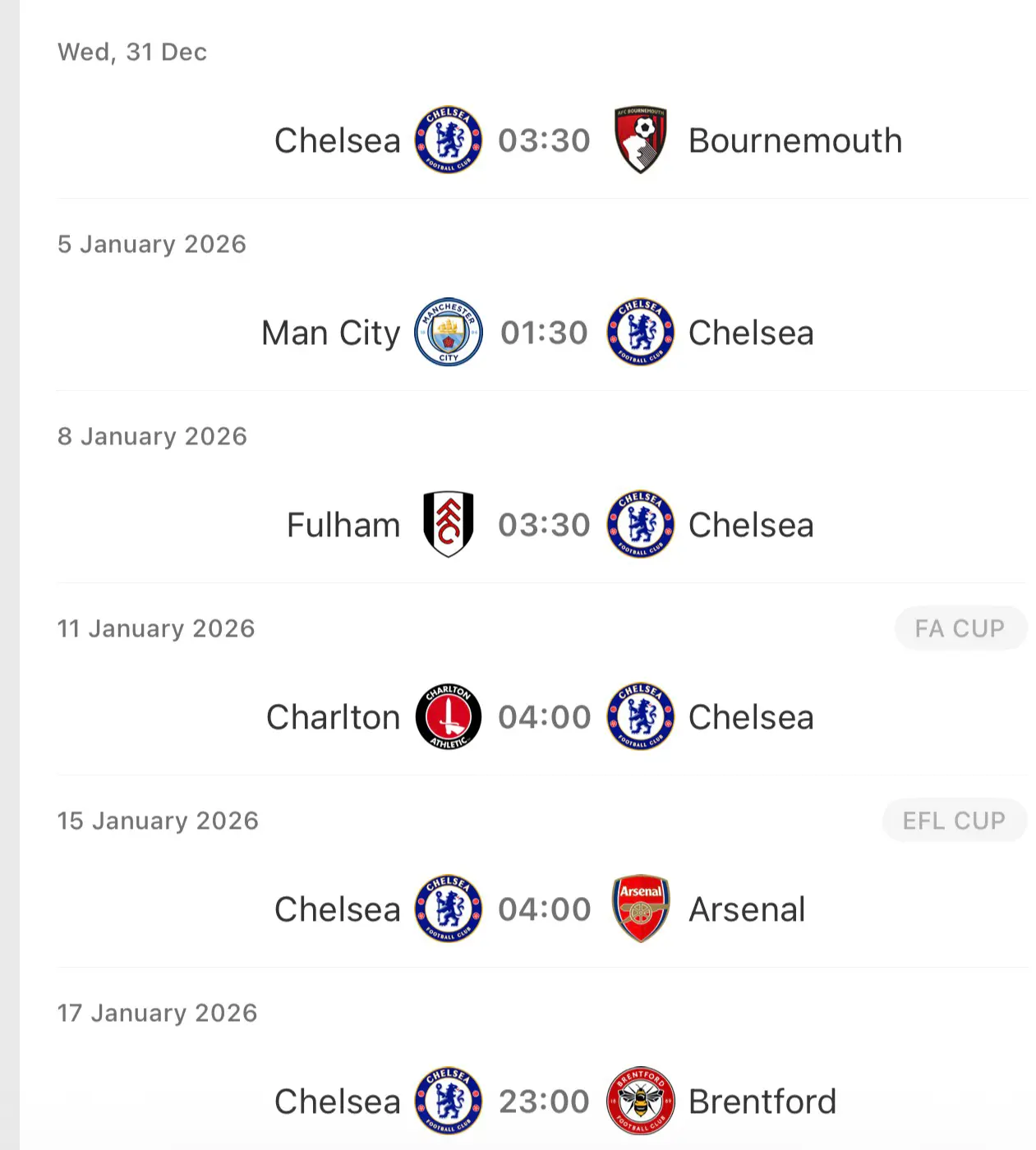Click the Charlton Athletic crest
This screenshot has width=1036, height=1150.
tap(449, 716)
